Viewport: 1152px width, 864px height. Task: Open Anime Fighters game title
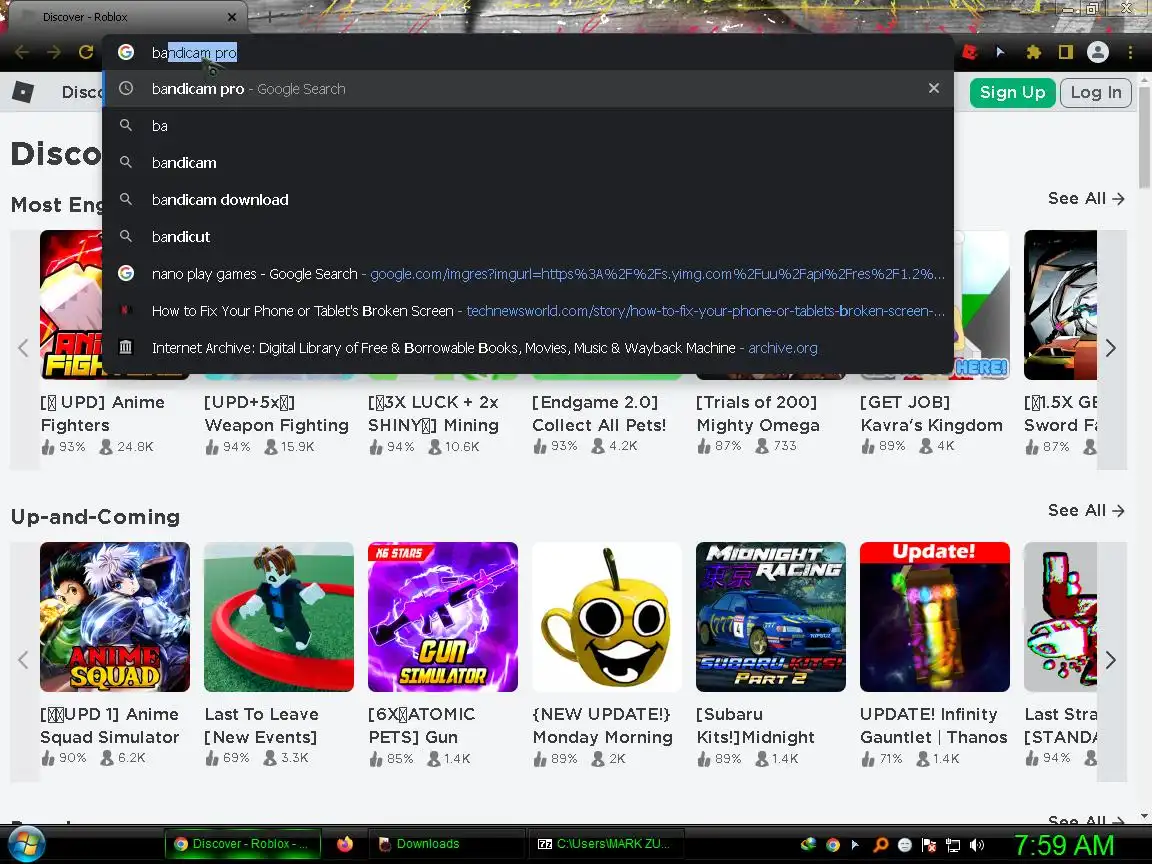click(103, 414)
